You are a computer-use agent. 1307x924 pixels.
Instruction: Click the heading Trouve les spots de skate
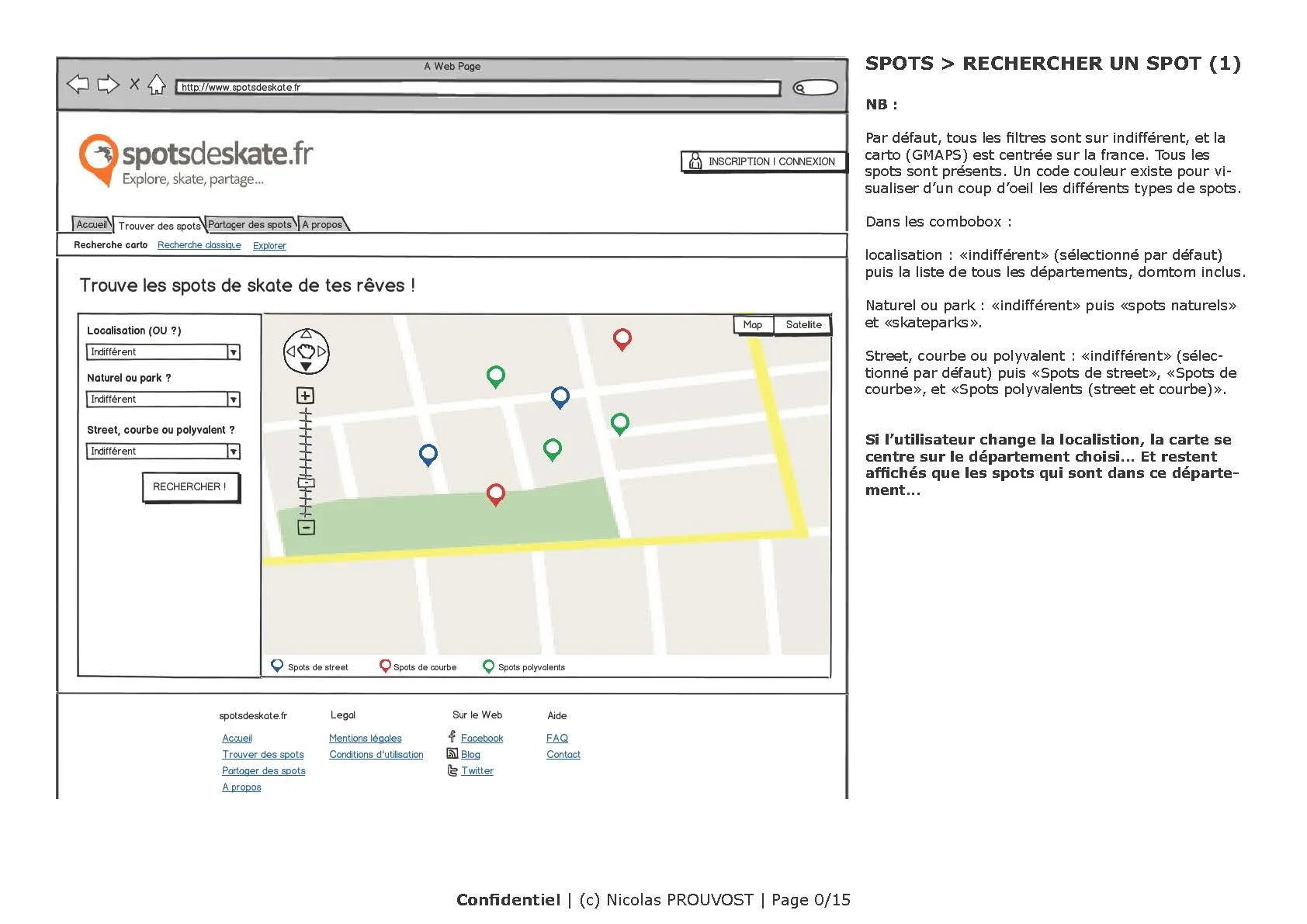pos(248,286)
